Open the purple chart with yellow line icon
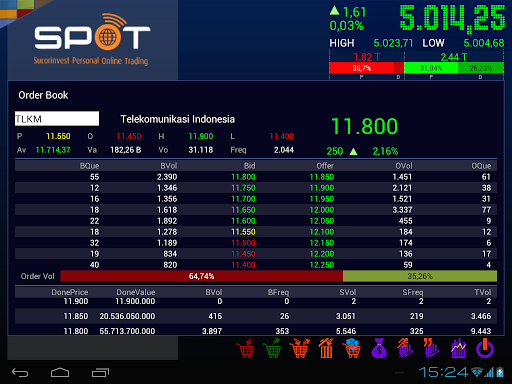Screen dimensions: 512x384 pyautogui.click(x=458, y=348)
